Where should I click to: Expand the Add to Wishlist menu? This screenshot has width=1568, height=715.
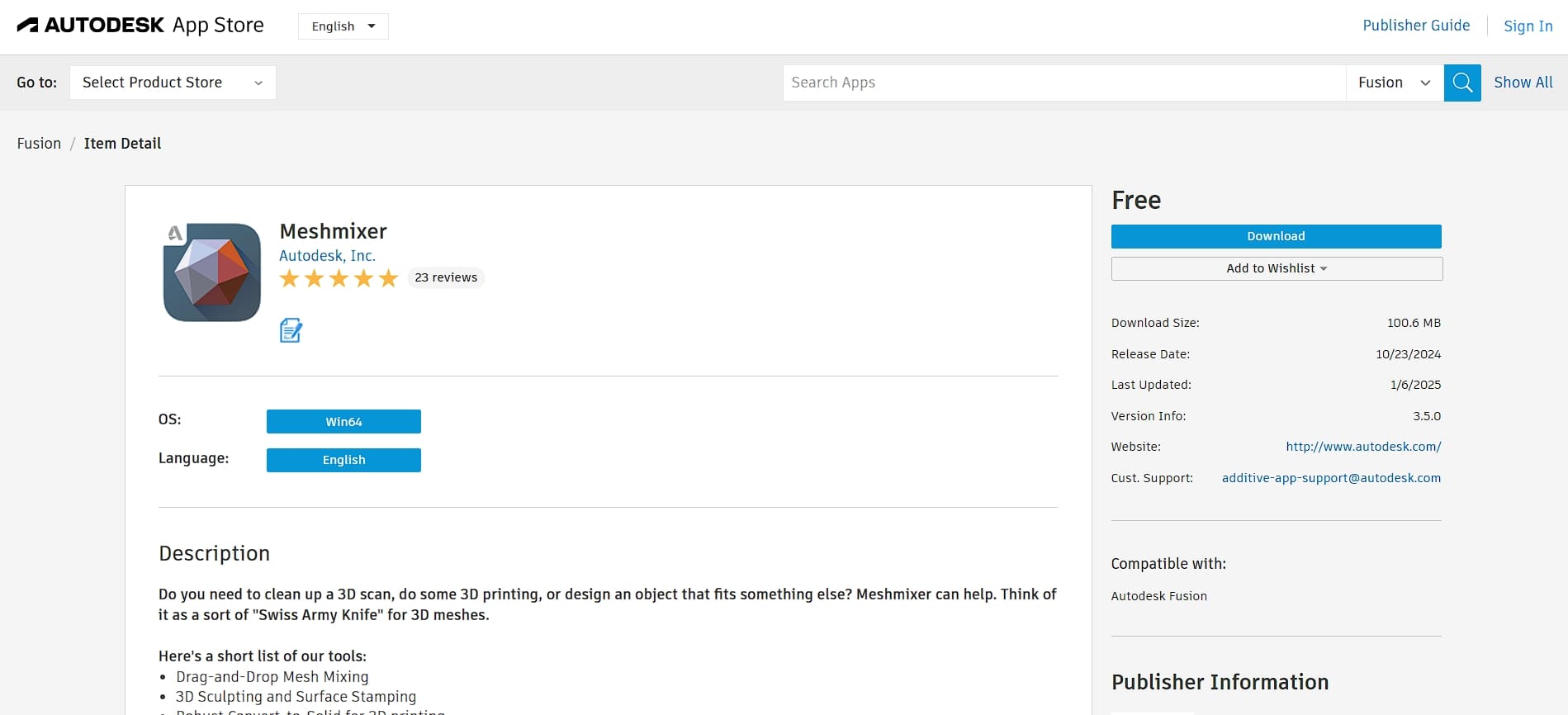tap(1276, 268)
